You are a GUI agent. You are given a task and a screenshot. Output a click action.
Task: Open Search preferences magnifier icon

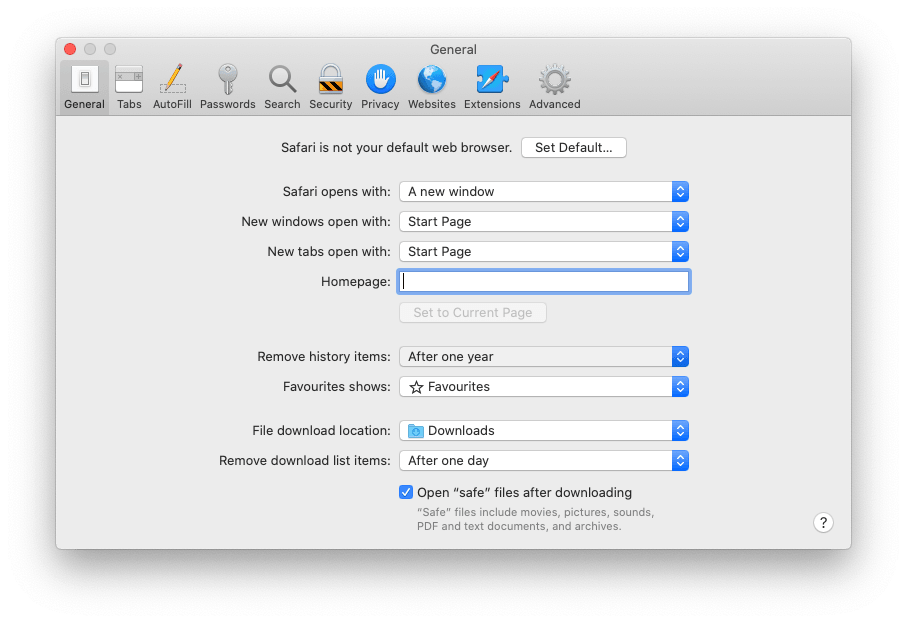pyautogui.click(x=282, y=87)
